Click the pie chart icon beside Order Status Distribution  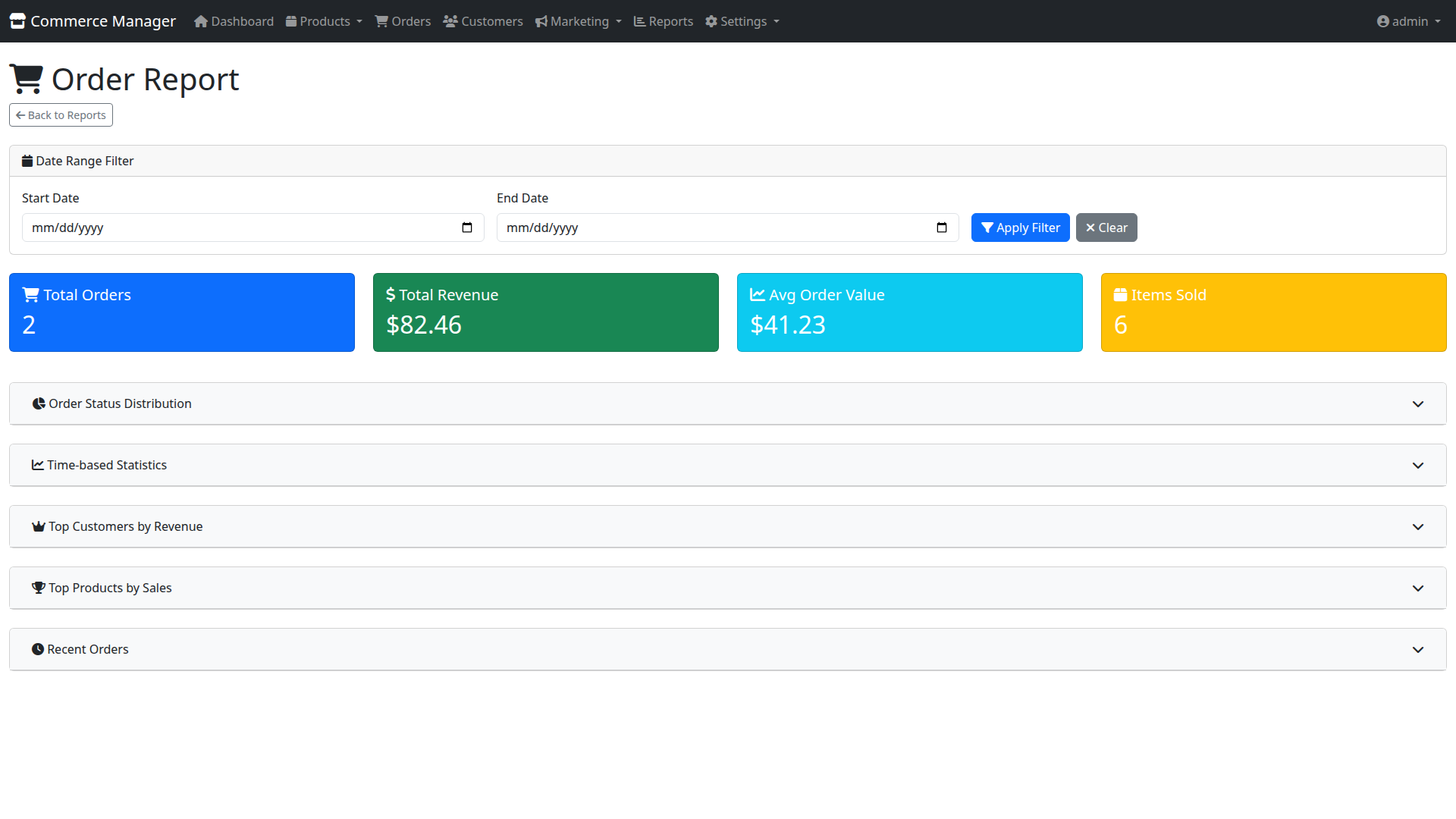[39, 403]
